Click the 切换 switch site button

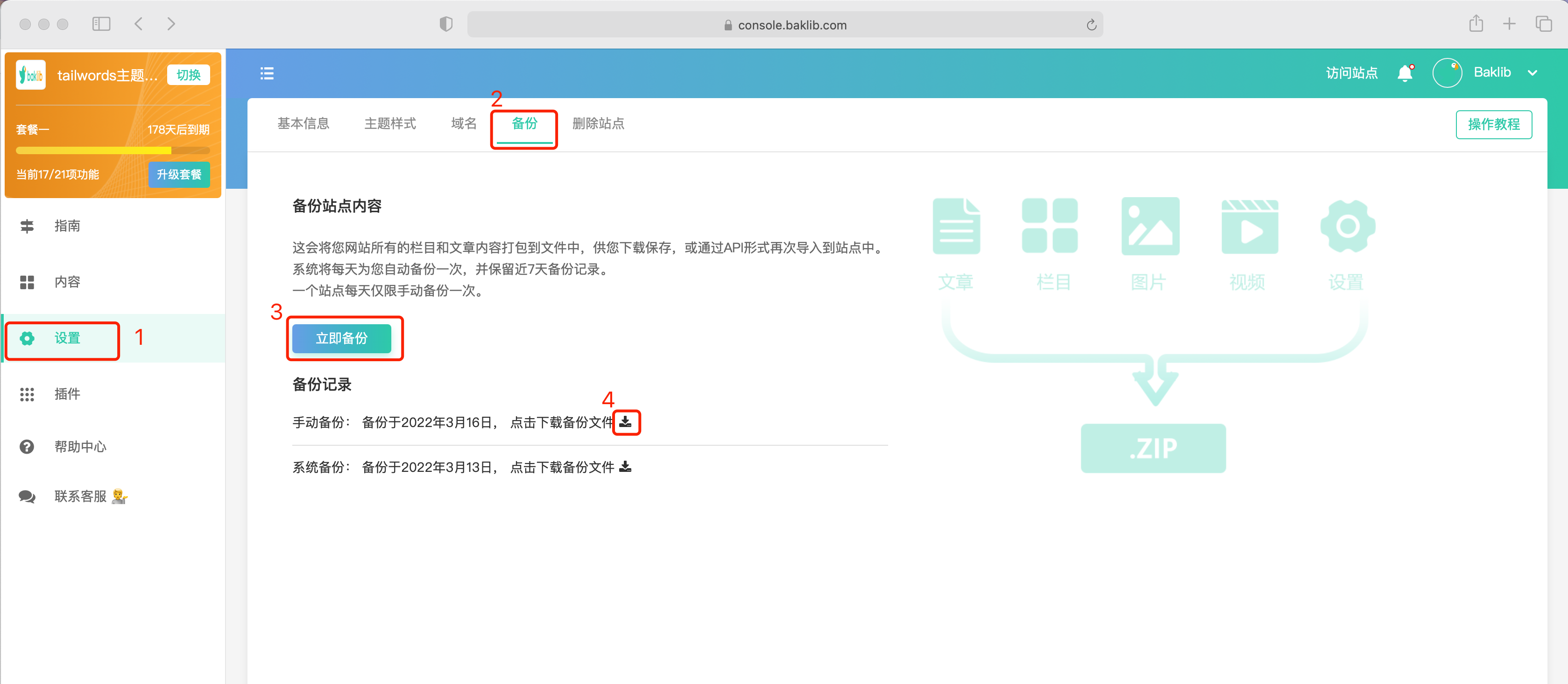point(189,75)
